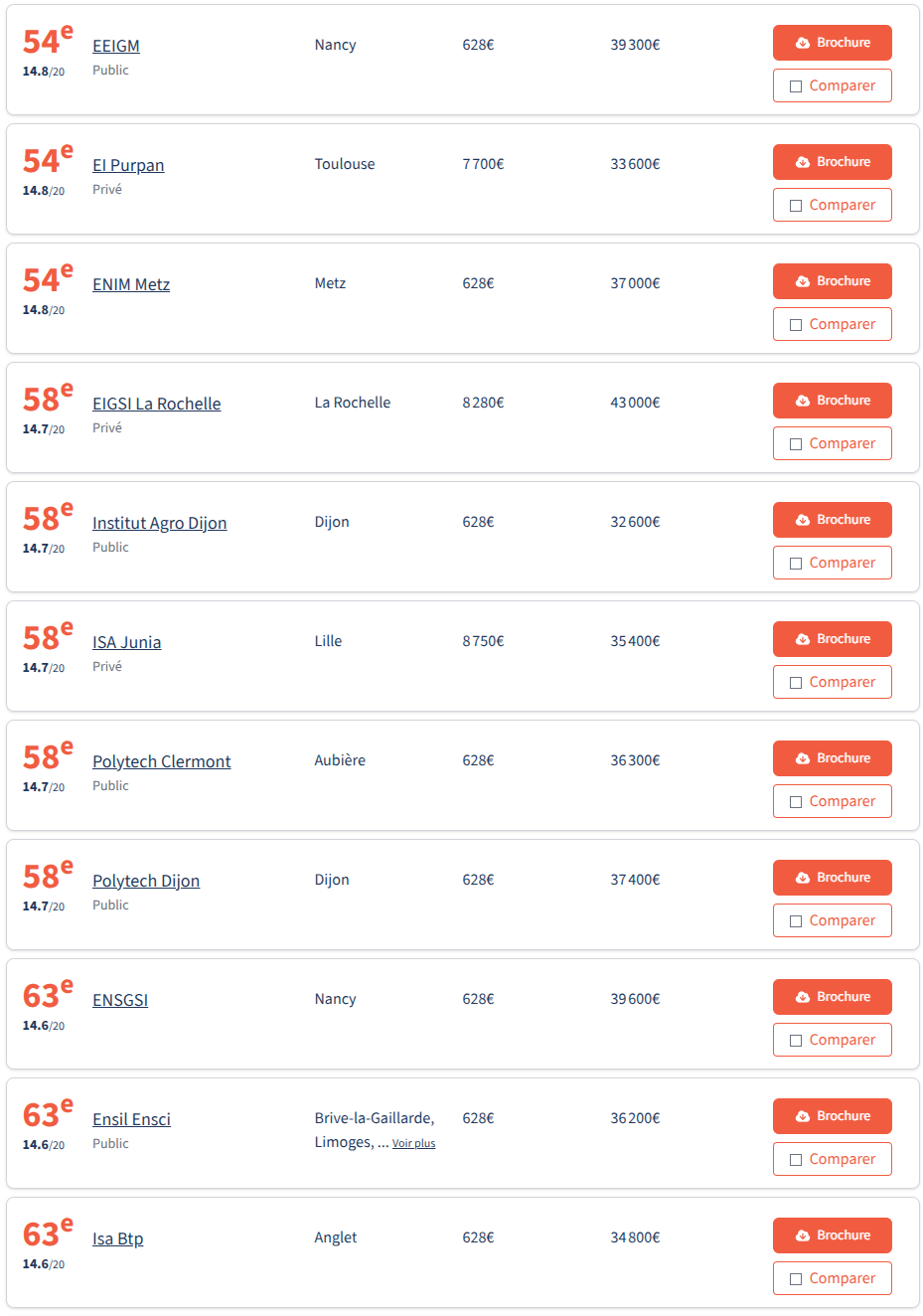Click the brochure download icon for ENSGSI
This screenshot has height=1316, width=923.
tap(803, 997)
